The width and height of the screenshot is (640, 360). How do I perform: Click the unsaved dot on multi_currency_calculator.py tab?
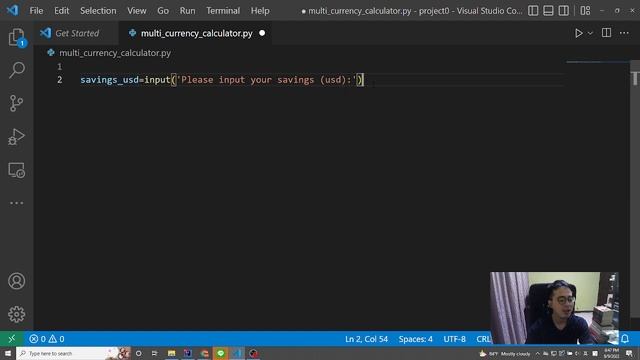click(262, 33)
